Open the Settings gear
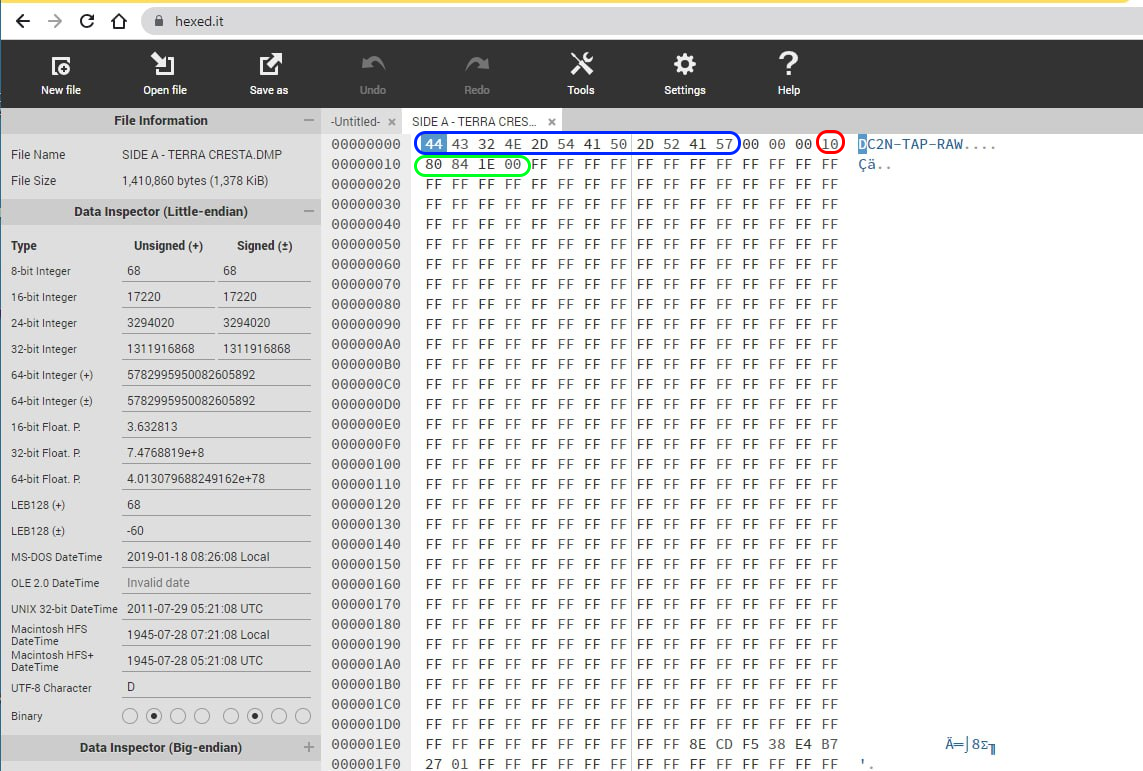Viewport: 1143px width, 771px height. (684, 64)
